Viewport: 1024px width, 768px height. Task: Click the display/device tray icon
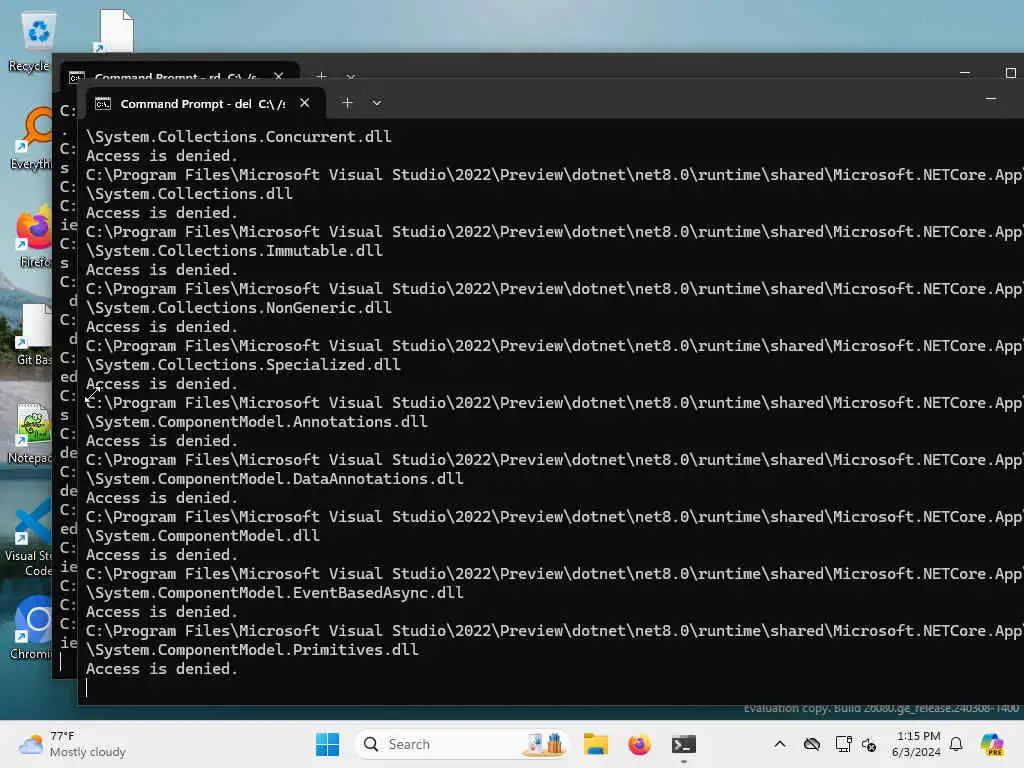[843, 744]
